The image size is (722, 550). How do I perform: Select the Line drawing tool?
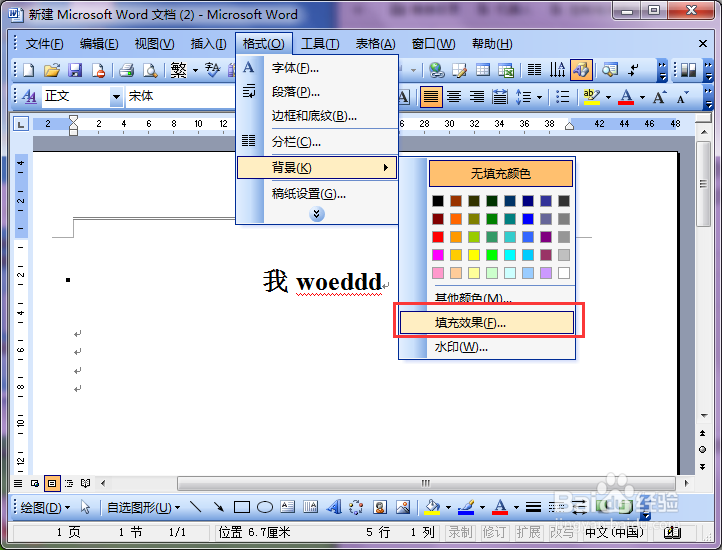tap(196, 507)
